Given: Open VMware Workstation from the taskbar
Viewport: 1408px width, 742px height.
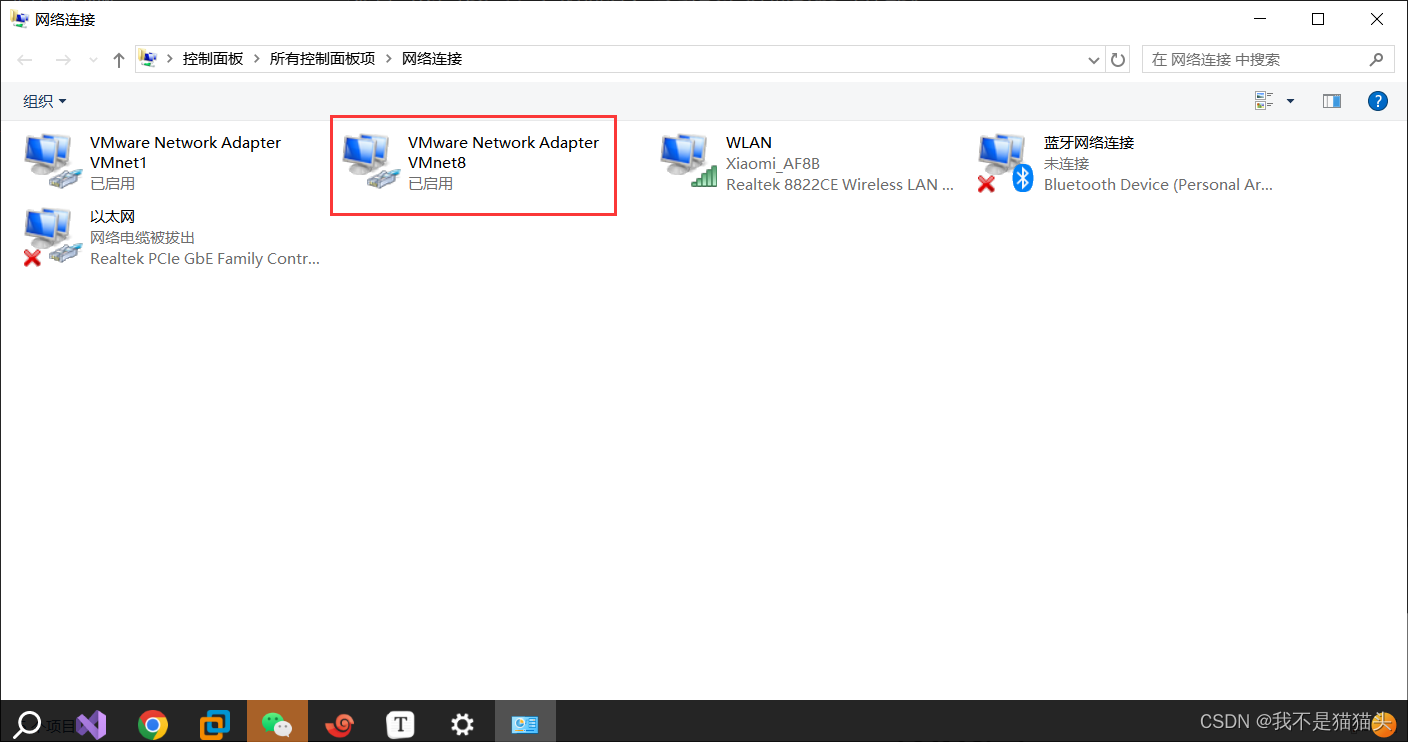Looking at the screenshot, I should point(215,723).
